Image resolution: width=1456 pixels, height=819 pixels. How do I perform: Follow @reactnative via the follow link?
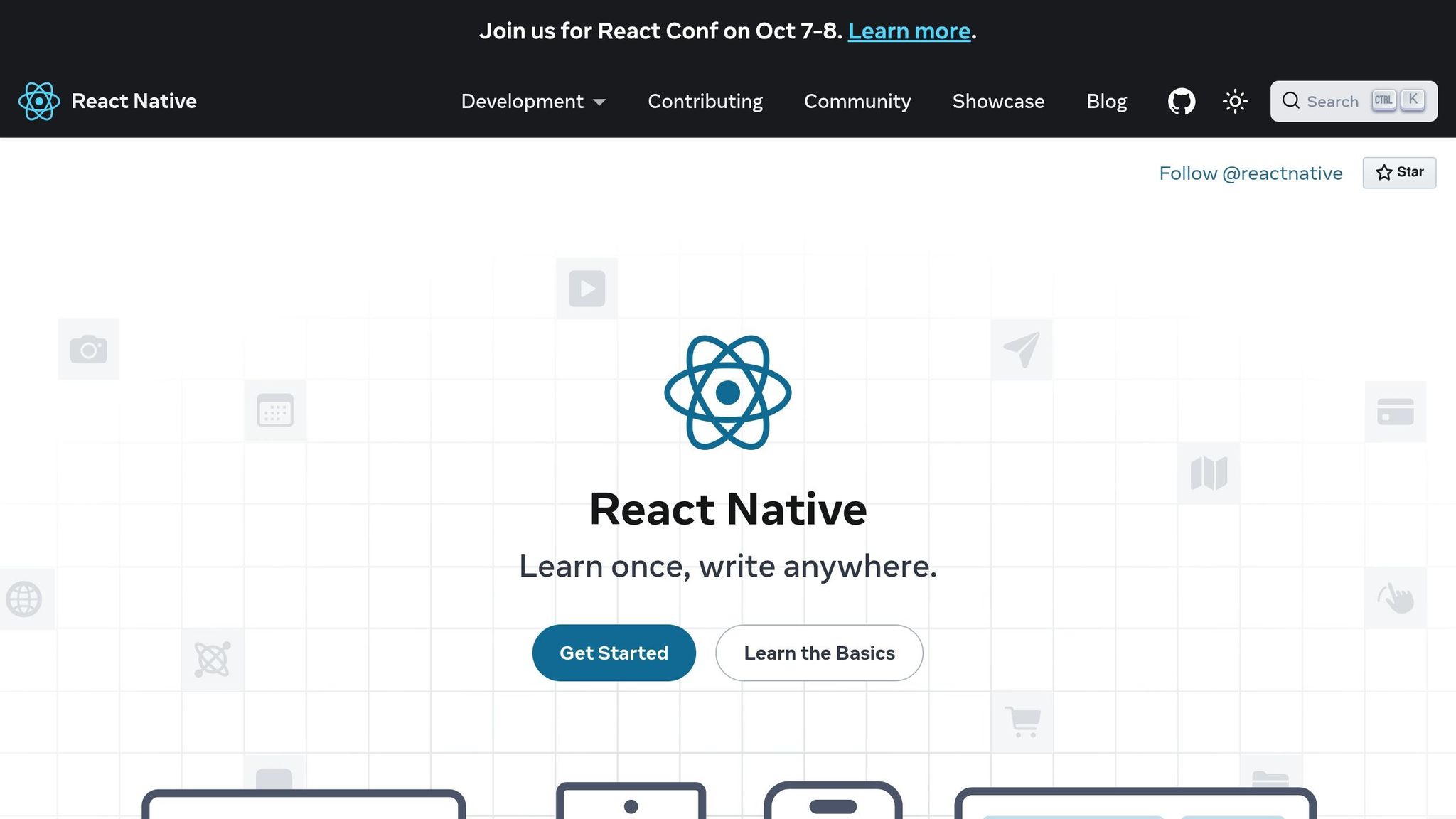point(1251,173)
